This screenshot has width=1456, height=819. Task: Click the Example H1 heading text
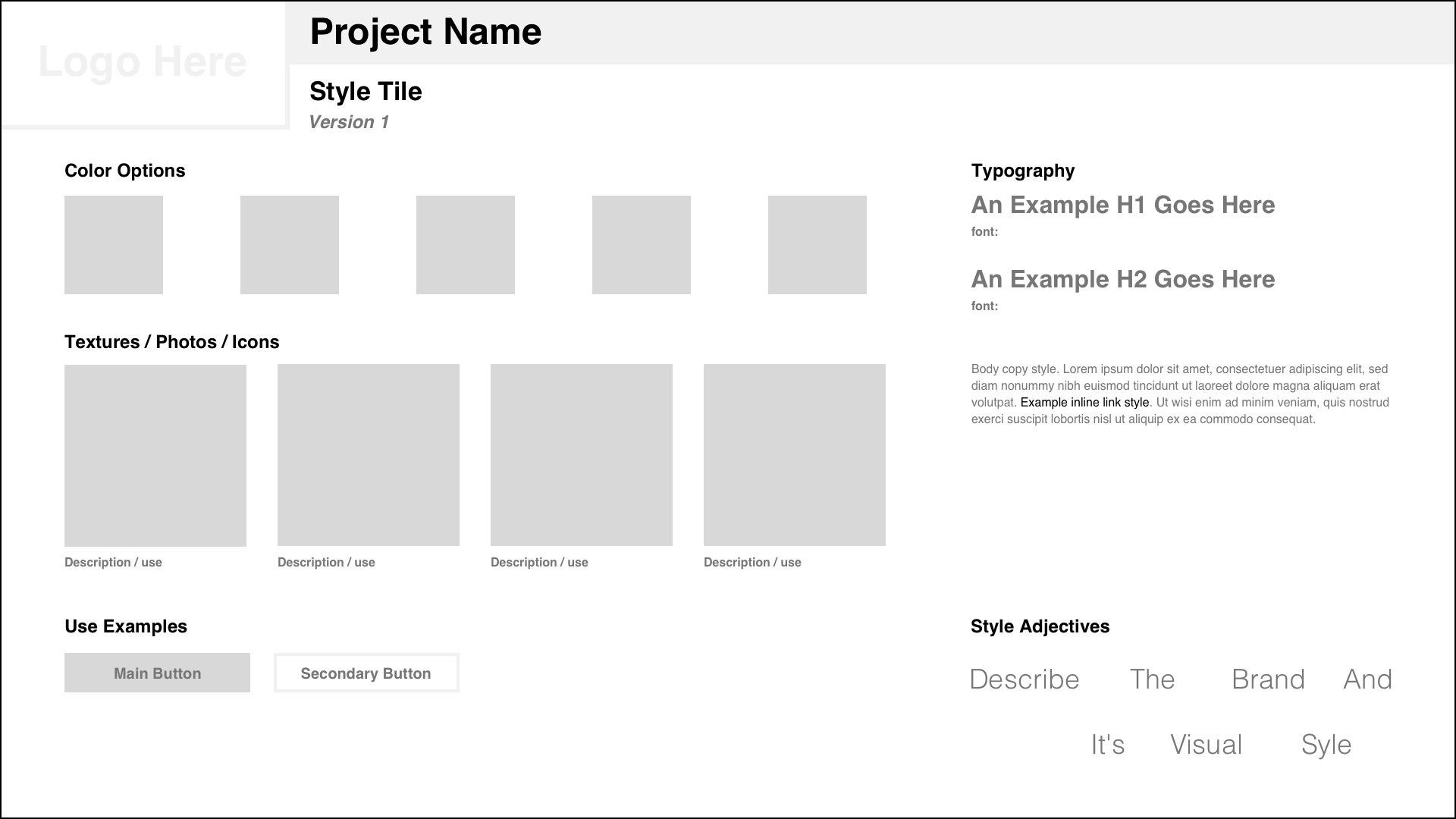(1122, 205)
